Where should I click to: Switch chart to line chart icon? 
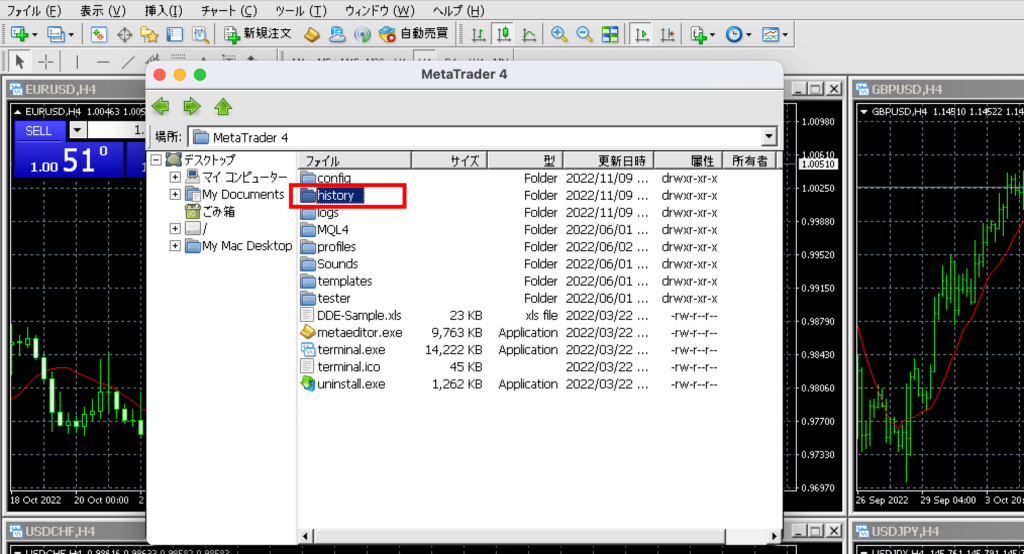pyautogui.click(x=529, y=34)
